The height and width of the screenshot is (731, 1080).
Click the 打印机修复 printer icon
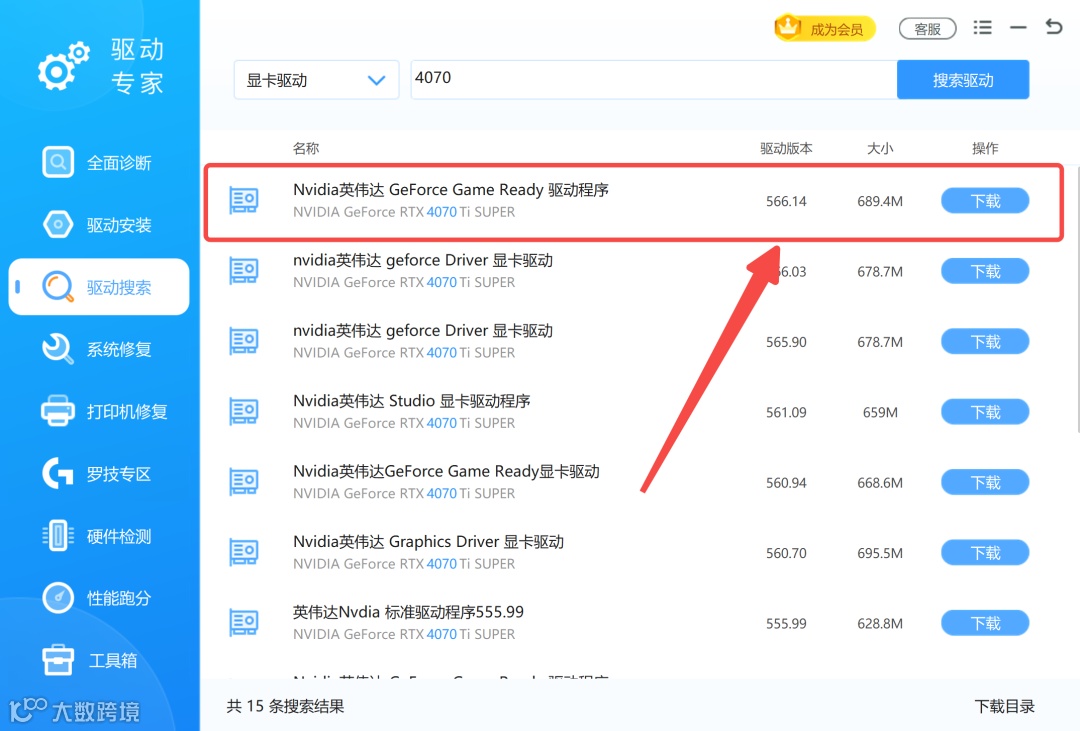[58, 411]
